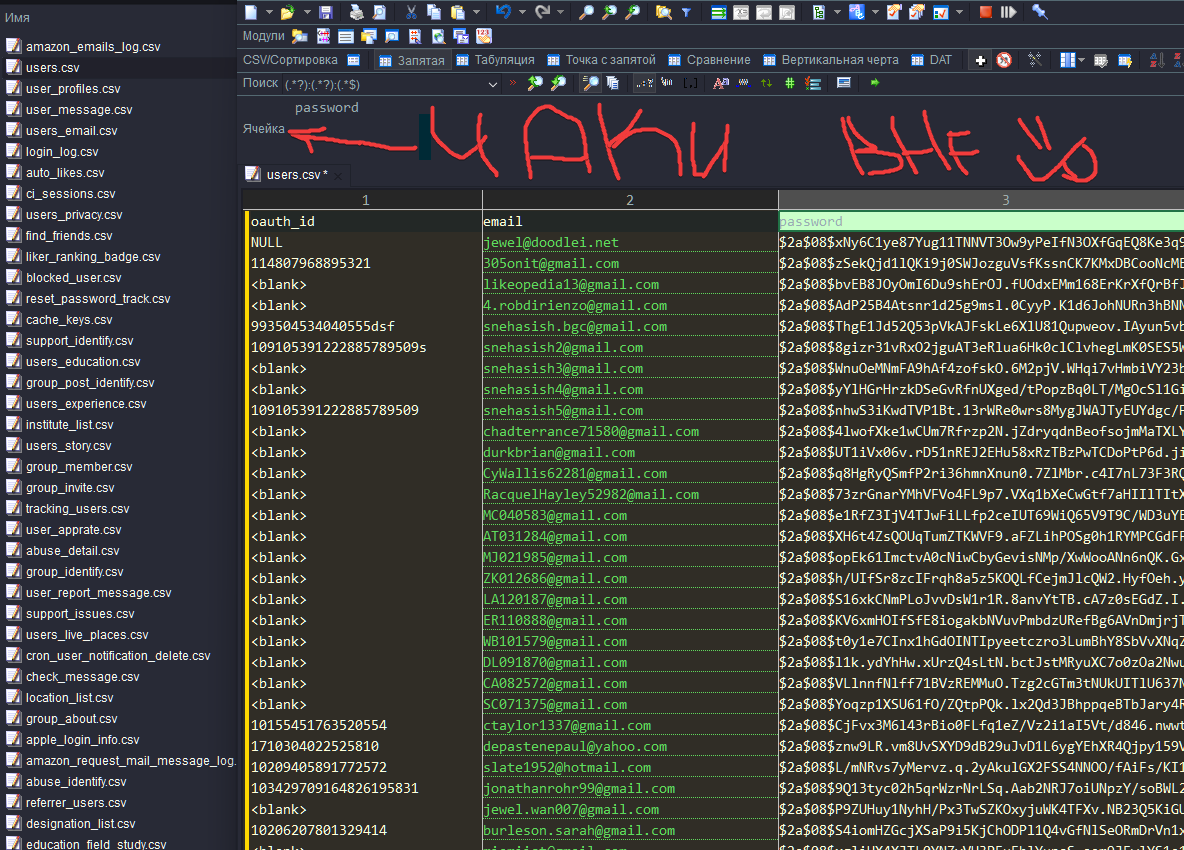The height and width of the screenshot is (850, 1184).
Task: Click the Redo arrow icon
Action: (x=542, y=12)
